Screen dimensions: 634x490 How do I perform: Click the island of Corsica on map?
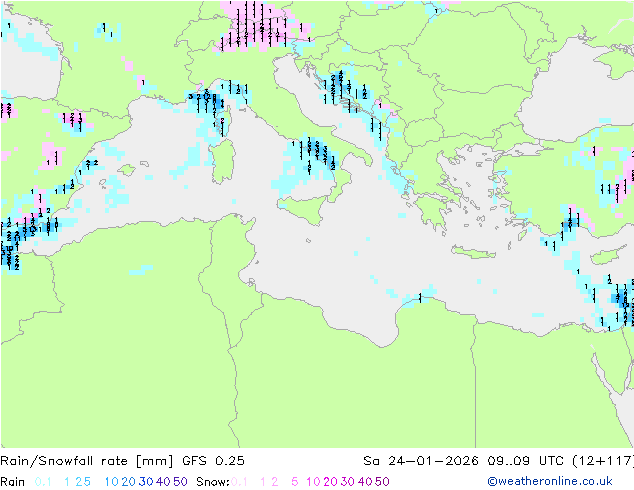(x=224, y=120)
